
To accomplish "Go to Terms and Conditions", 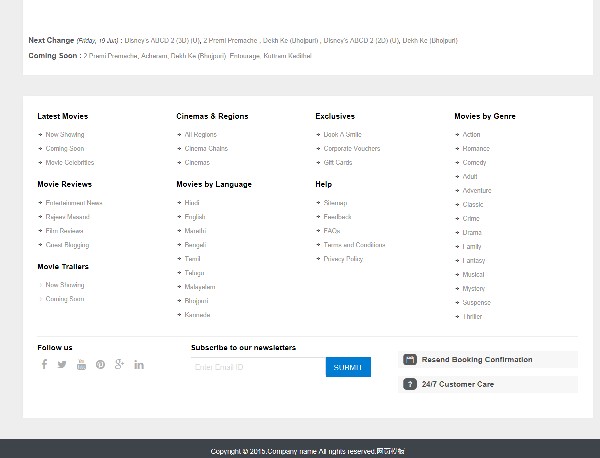I will coord(354,245).
